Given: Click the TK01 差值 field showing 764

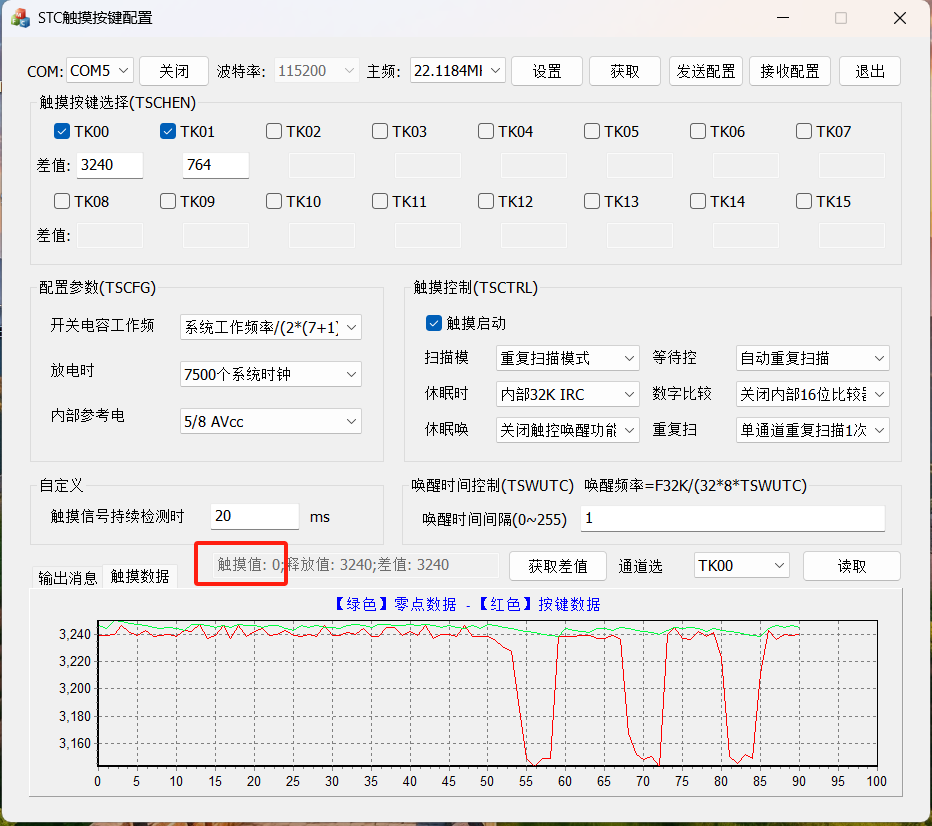Looking at the screenshot, I should pos(216,165).
